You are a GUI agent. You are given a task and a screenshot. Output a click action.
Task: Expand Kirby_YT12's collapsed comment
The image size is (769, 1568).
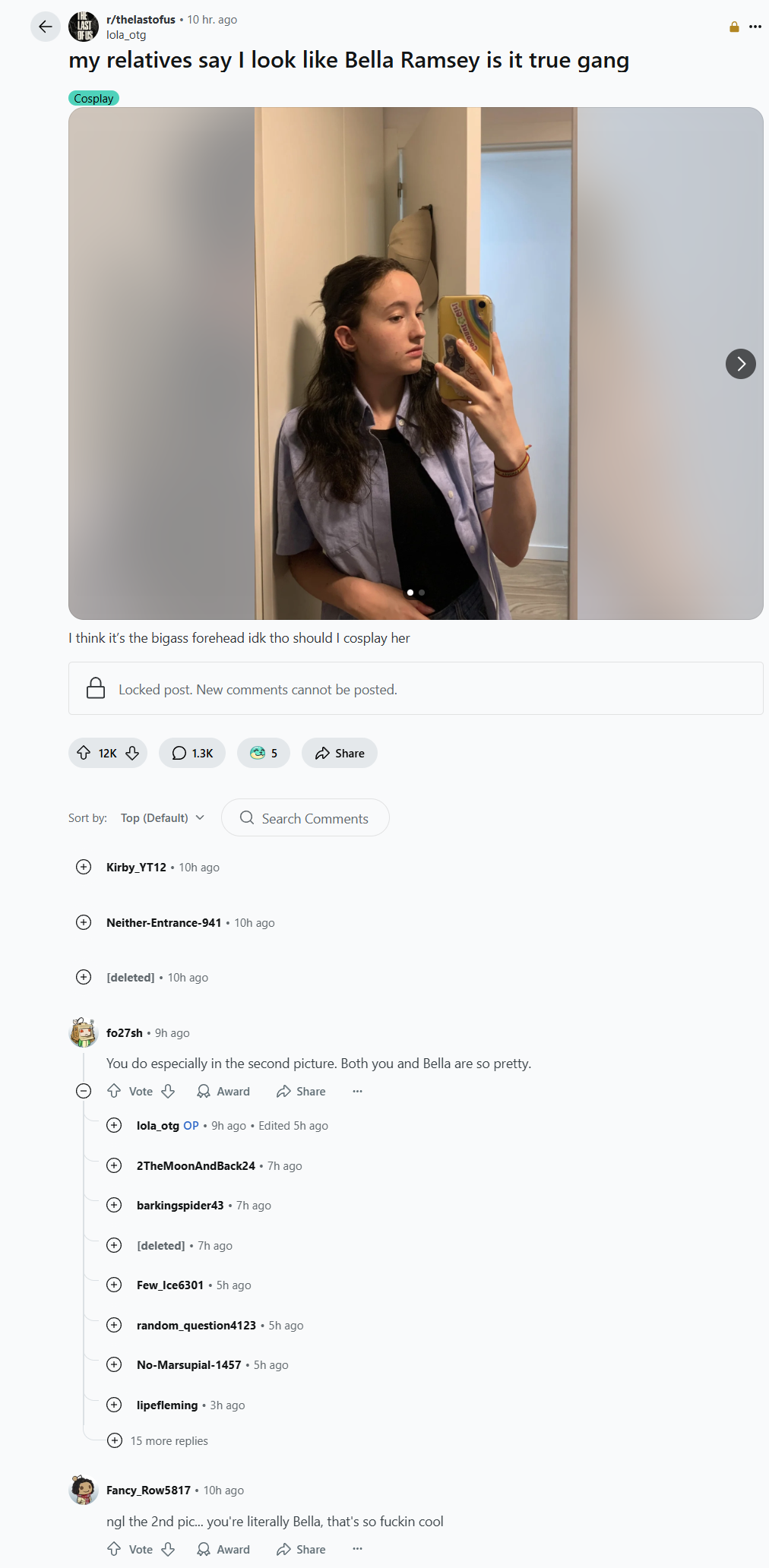84,867
